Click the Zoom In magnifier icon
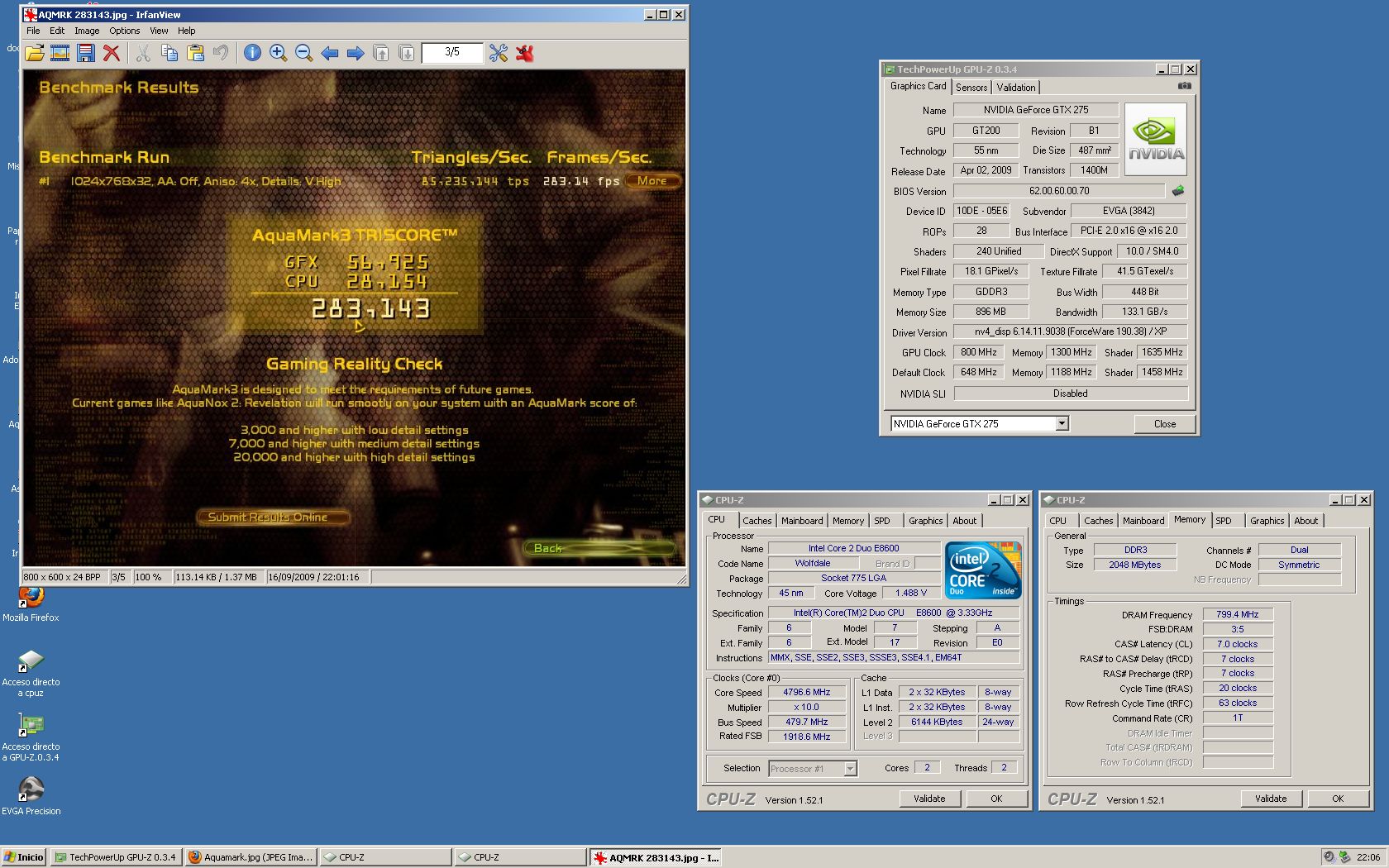 pyautogui.click(x=278, y=54)
